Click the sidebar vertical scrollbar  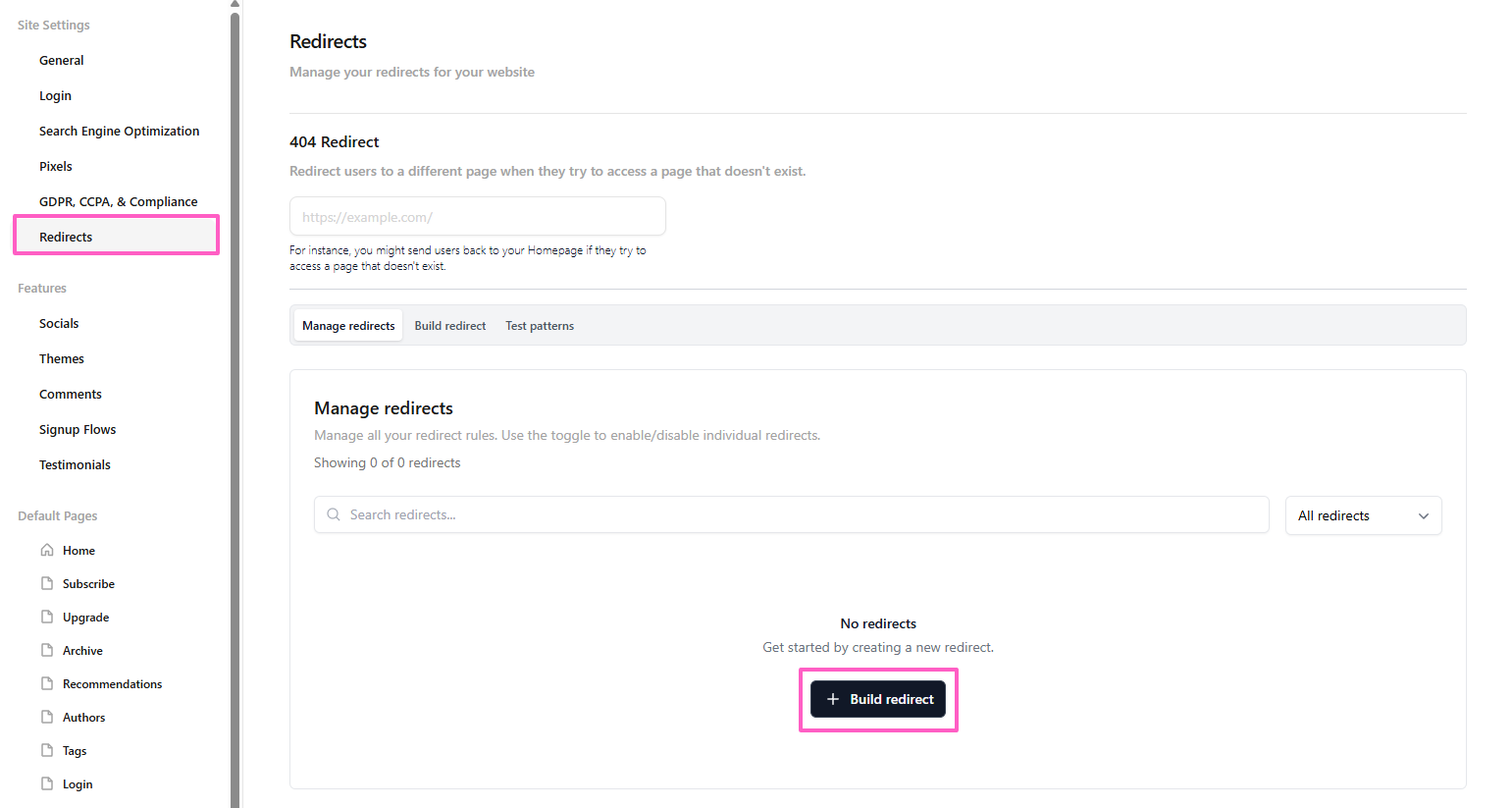[235, 393]
